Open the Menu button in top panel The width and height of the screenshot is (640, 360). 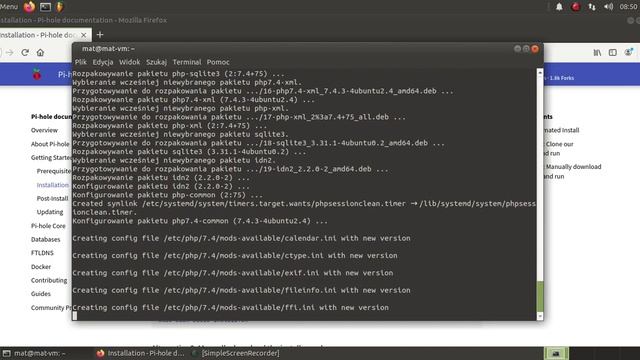[x=9, y=7]
